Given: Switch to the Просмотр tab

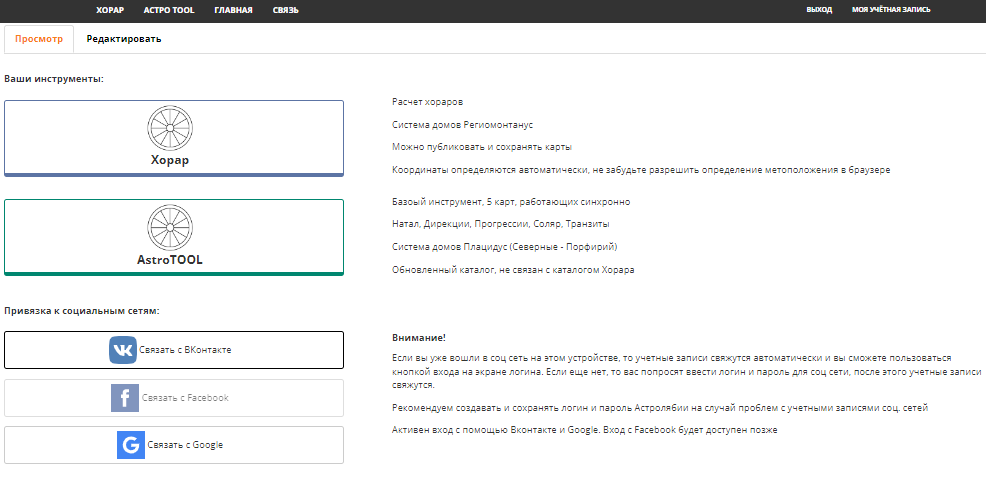Looking at the screenshot, I should [x=39, y=39].
